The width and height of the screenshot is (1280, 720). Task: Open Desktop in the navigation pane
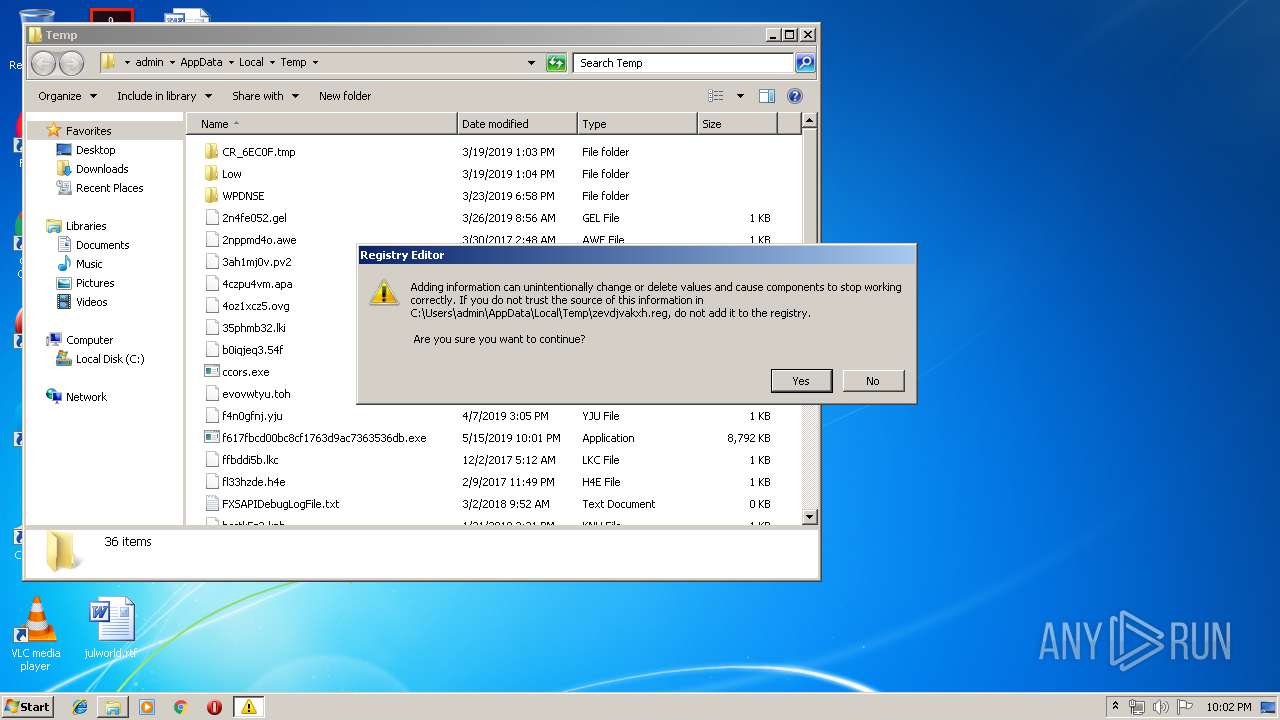tap(95, 150)
